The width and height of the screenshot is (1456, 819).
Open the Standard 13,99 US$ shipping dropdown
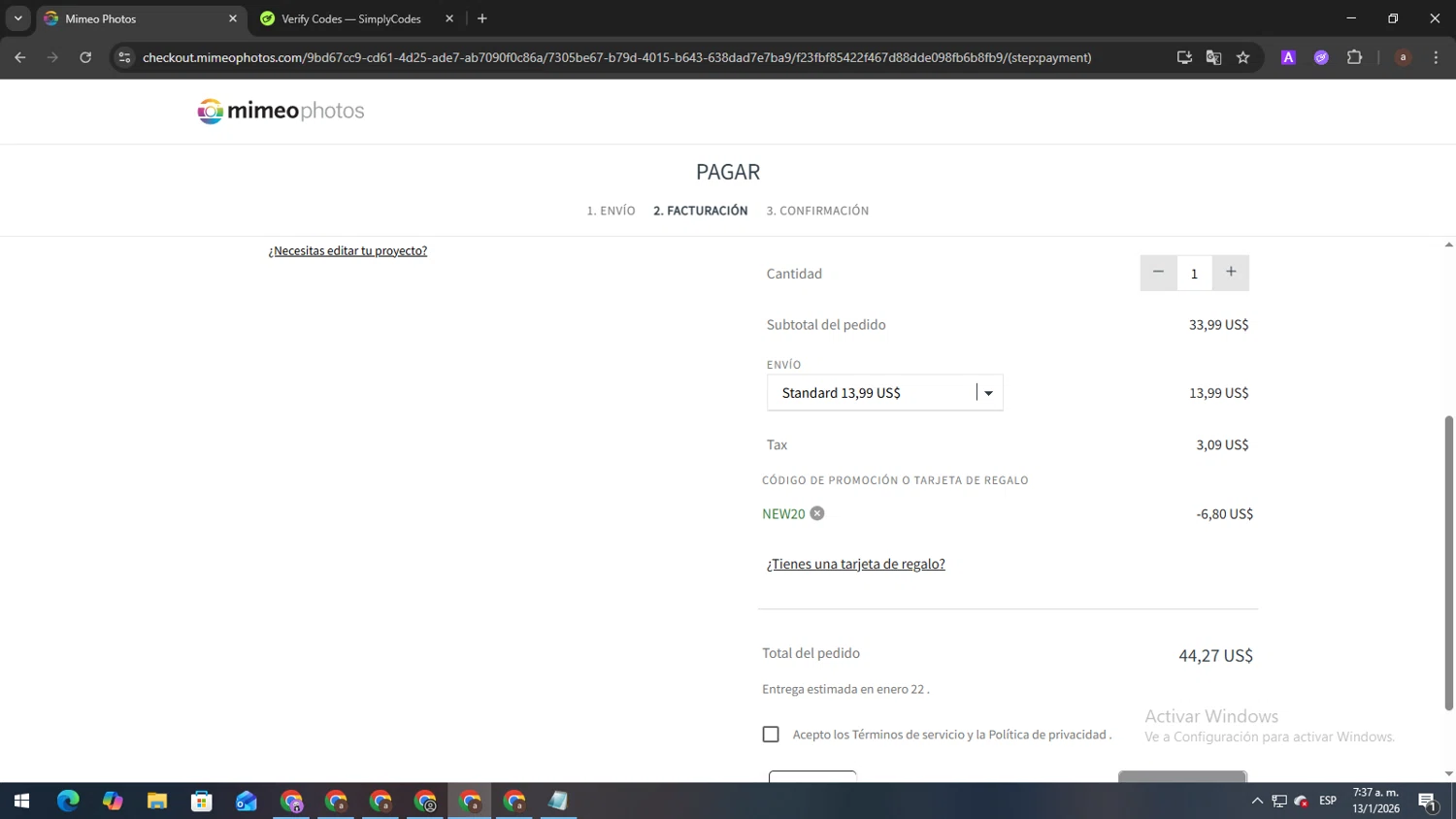(884, 393)
